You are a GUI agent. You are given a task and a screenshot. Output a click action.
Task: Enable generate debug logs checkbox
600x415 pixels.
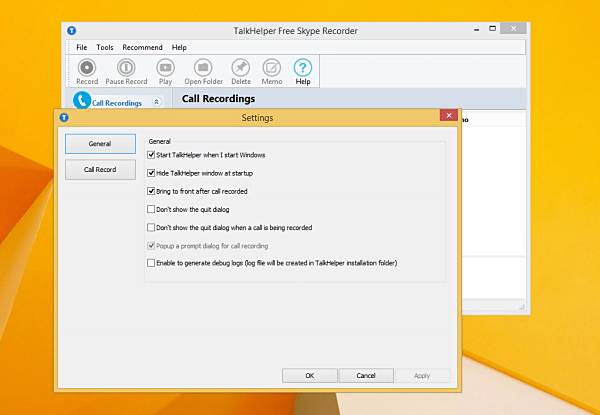point(151,263)
